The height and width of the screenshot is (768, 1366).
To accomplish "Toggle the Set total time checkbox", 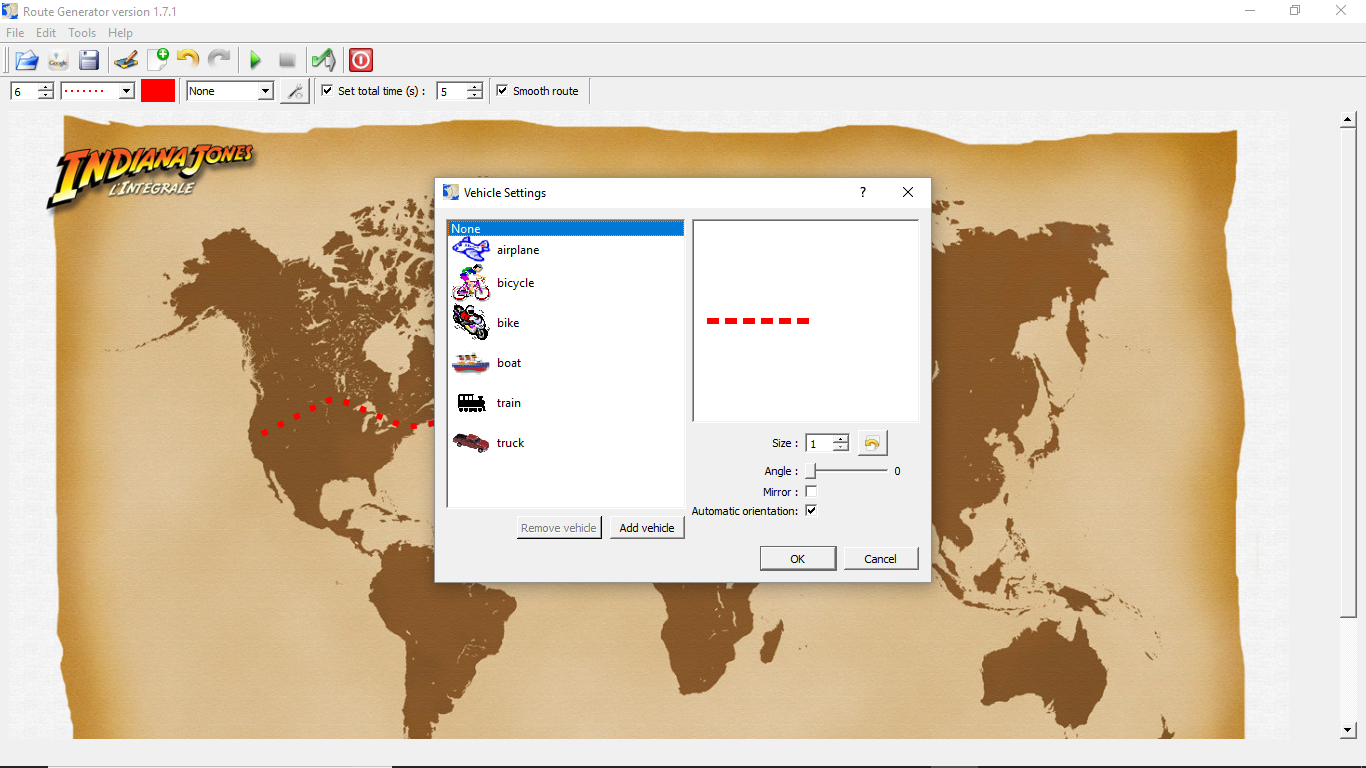I will (327, 91).
